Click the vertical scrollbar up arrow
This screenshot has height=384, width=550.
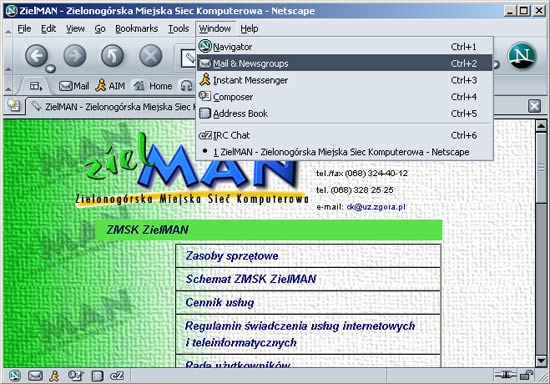point(541,126)
